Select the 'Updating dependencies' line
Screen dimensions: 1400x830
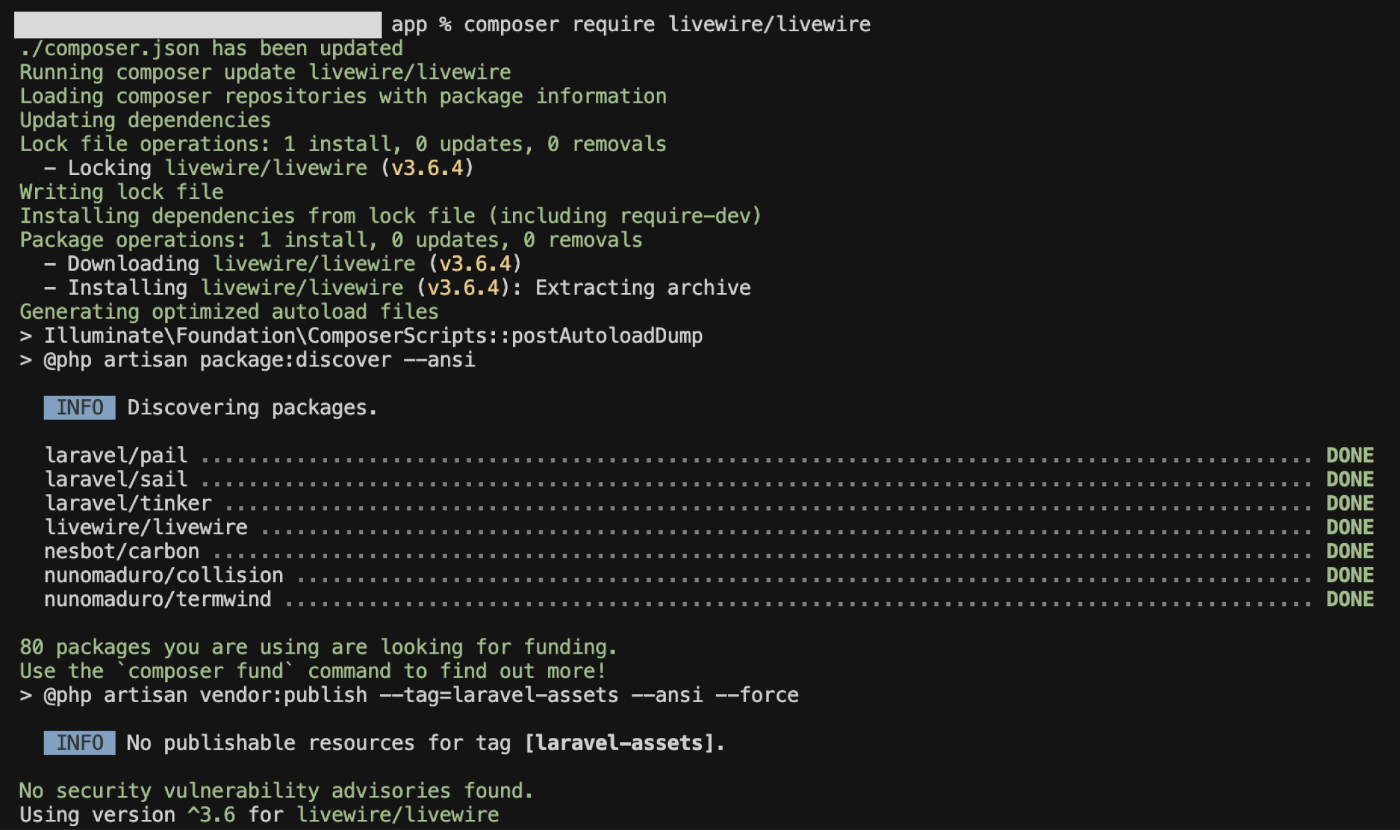click(x=145, y=120)
